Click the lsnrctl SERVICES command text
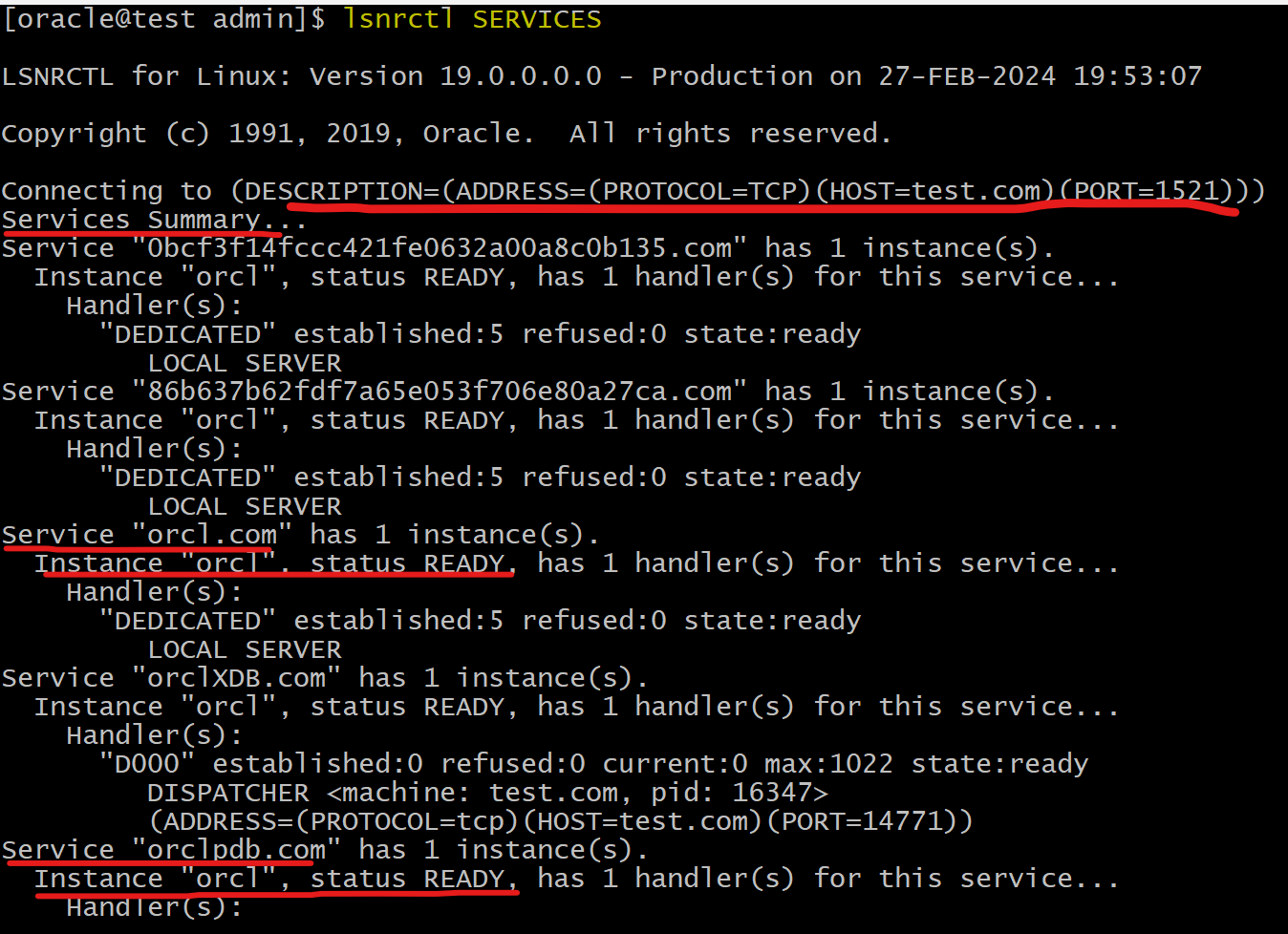This screenshot has width=1288, height=934. [x=472, y=19]
